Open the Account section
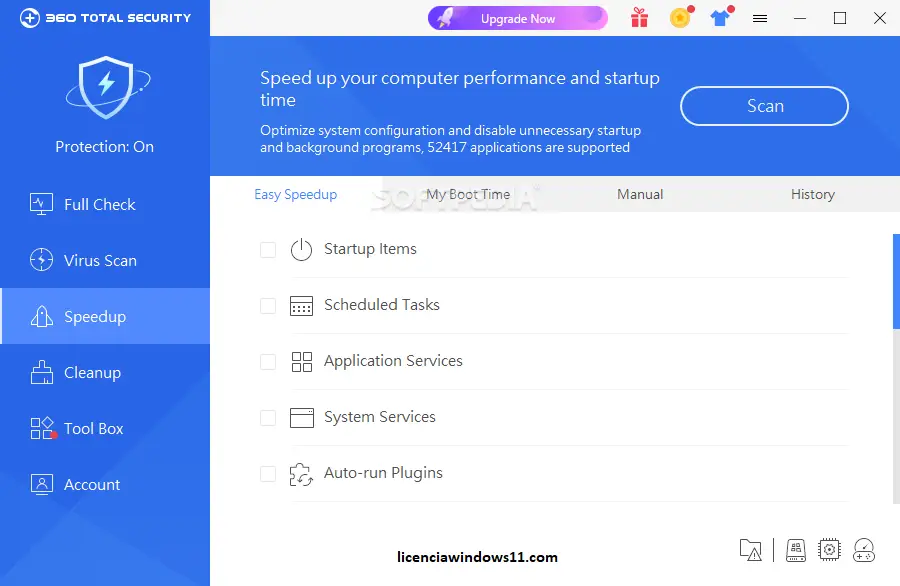Screen dimensions: 900x586 coord(105,484)
